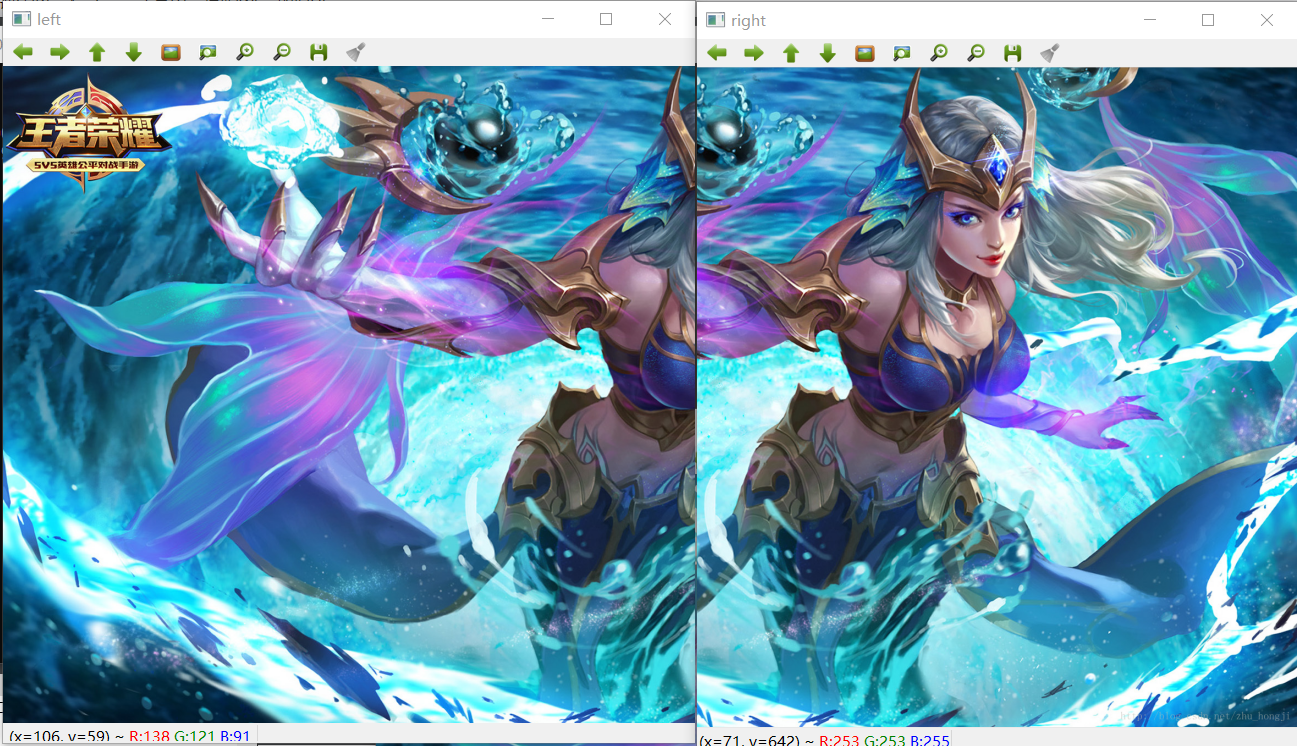This screenshot has height=746, width=1297.
Task: Open the properties brush in left window
Action: [355, 52]
